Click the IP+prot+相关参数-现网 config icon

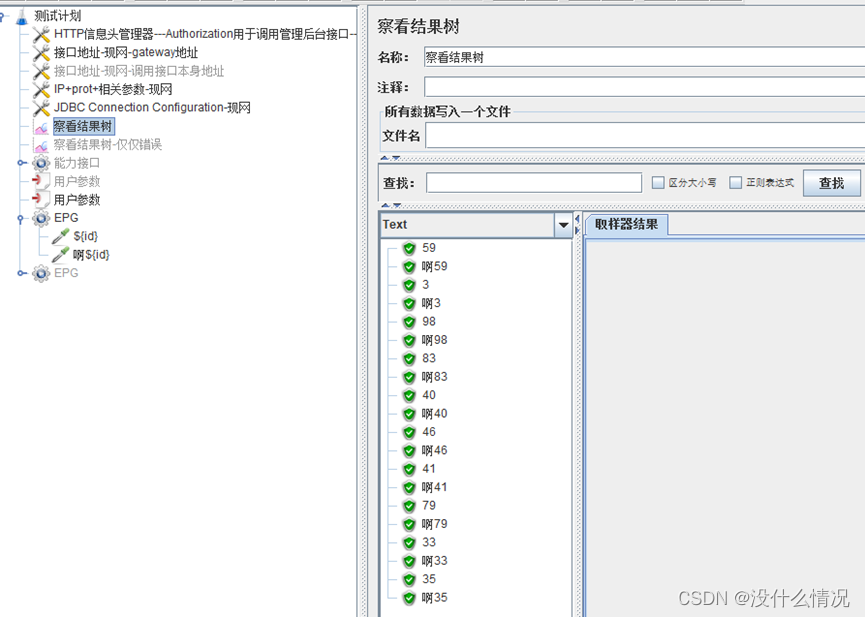[x=40, y=88]
